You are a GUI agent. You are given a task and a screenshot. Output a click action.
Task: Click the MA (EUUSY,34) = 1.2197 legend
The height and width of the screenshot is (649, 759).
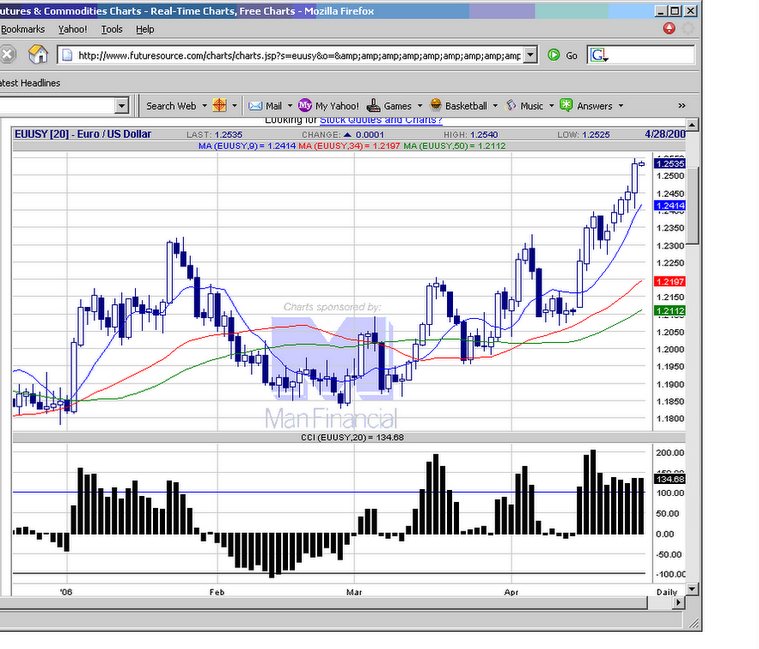click(349, 146)
